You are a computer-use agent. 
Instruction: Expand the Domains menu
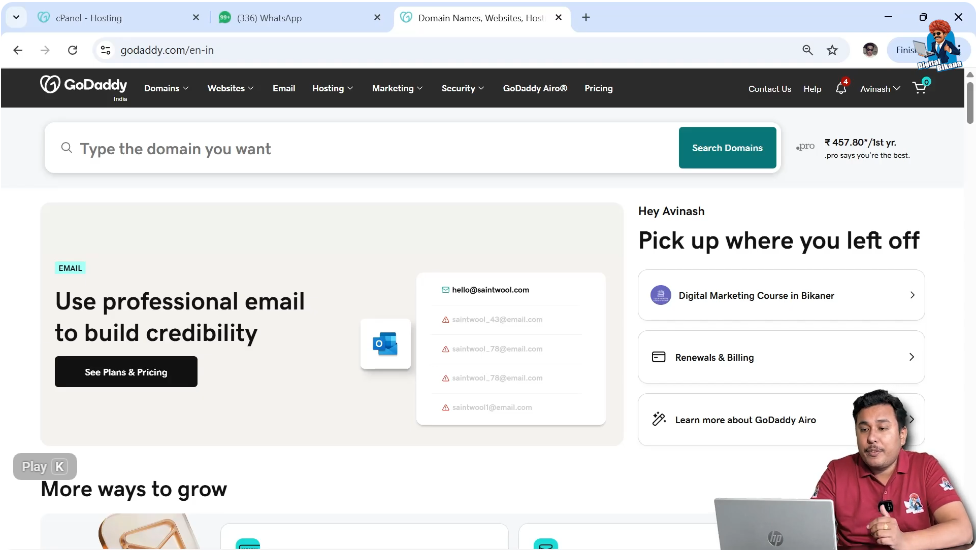click(x=166, y=88)
